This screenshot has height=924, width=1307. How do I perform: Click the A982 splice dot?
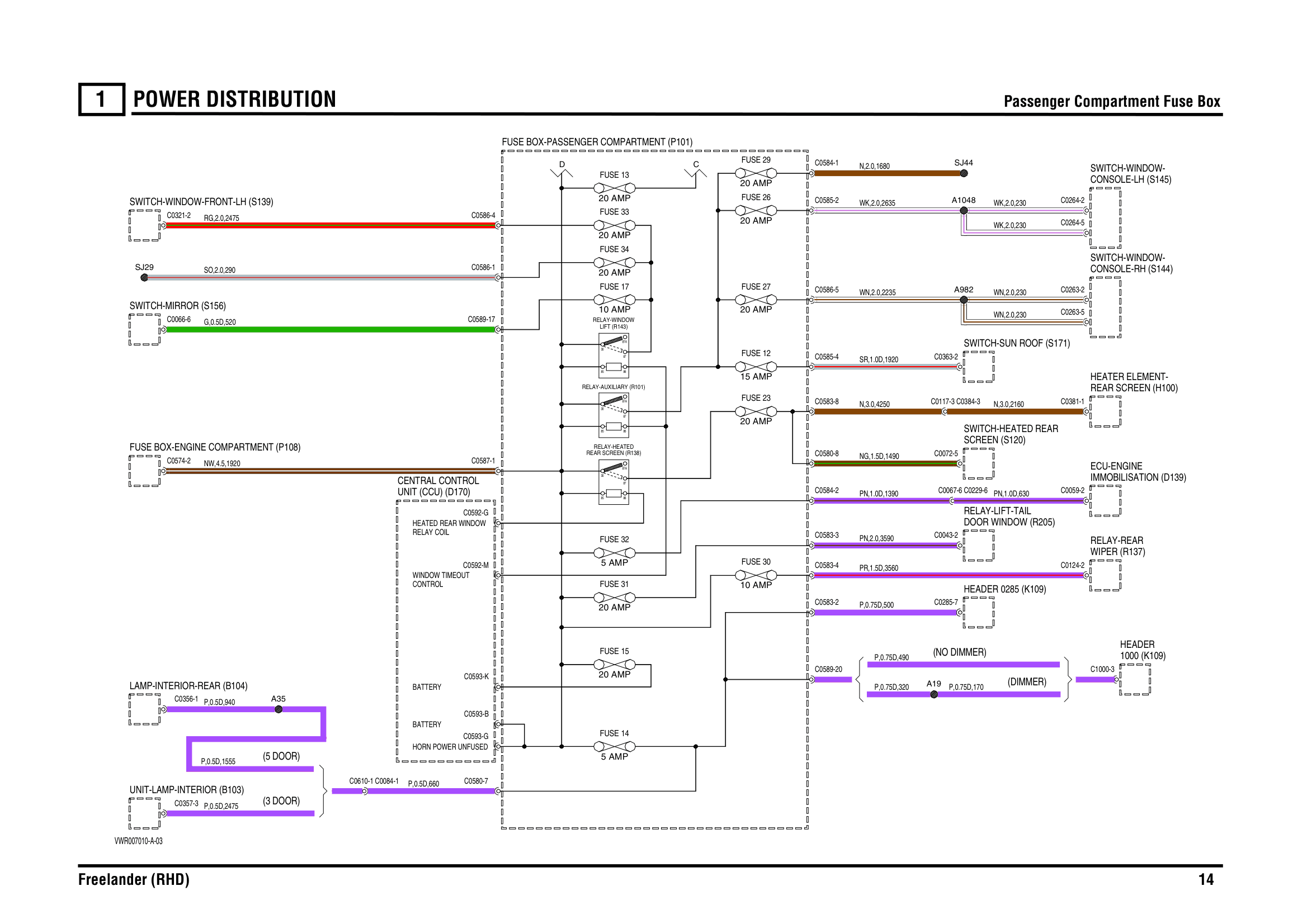point(964,300)
